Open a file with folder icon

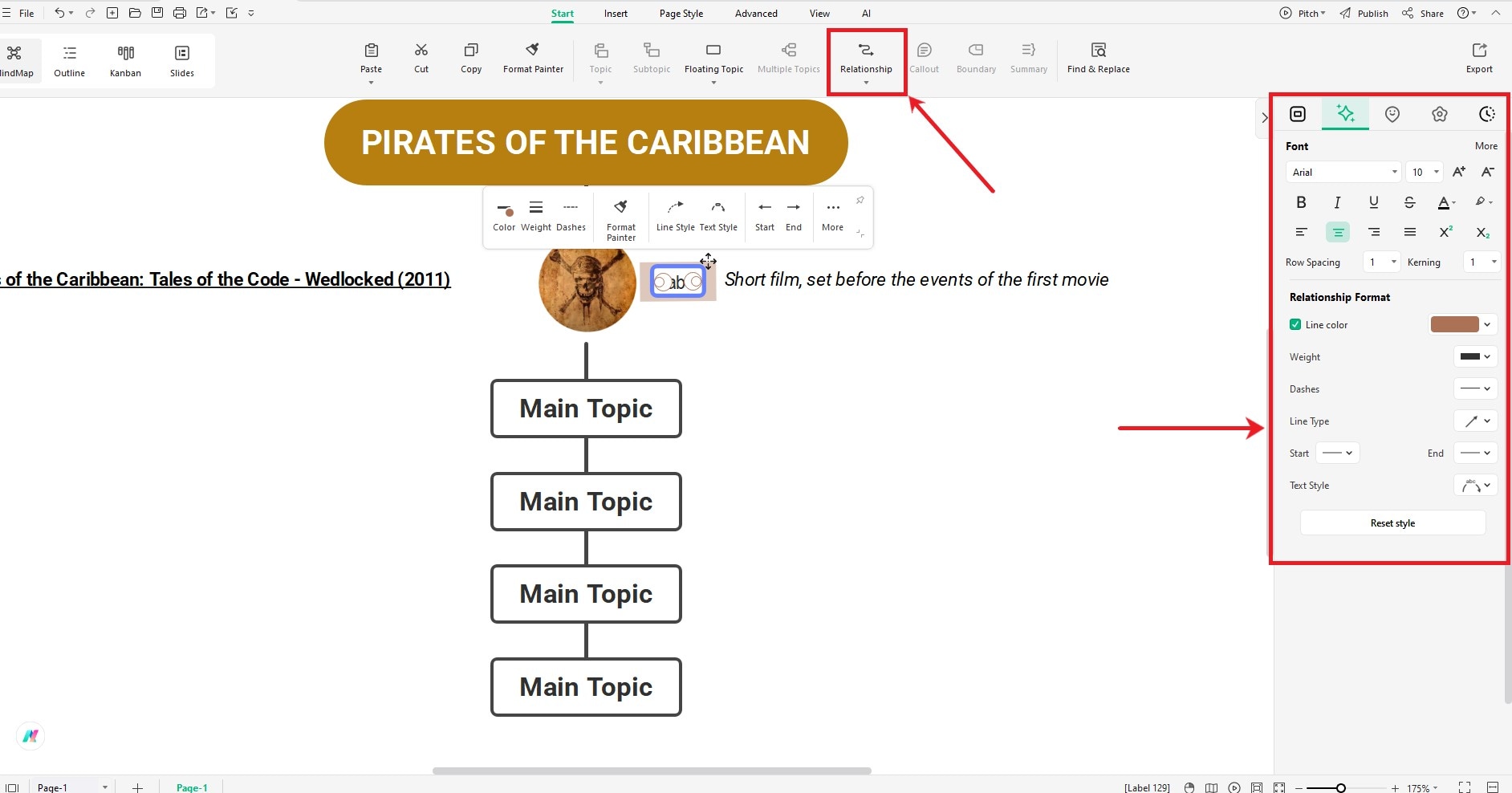click(135, 13)
